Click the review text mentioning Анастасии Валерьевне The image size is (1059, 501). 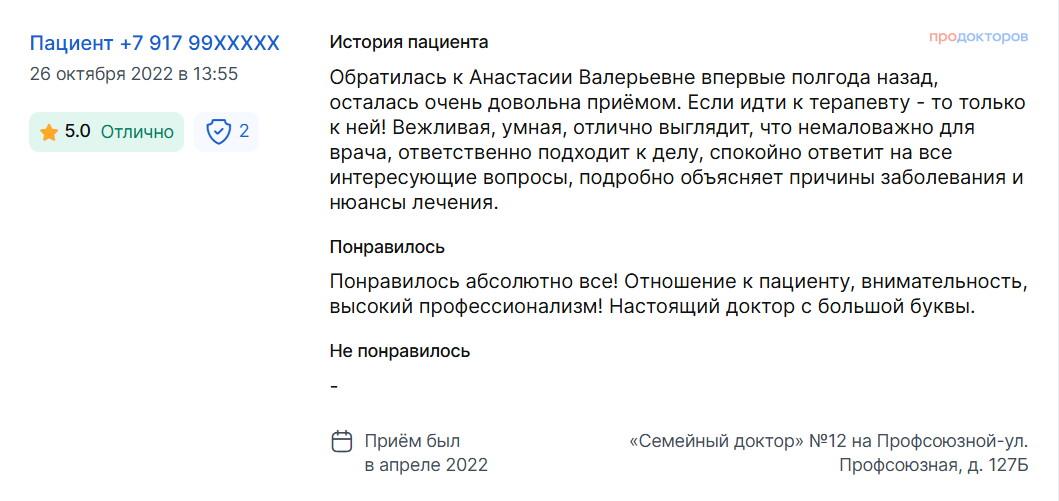[678, 140]
